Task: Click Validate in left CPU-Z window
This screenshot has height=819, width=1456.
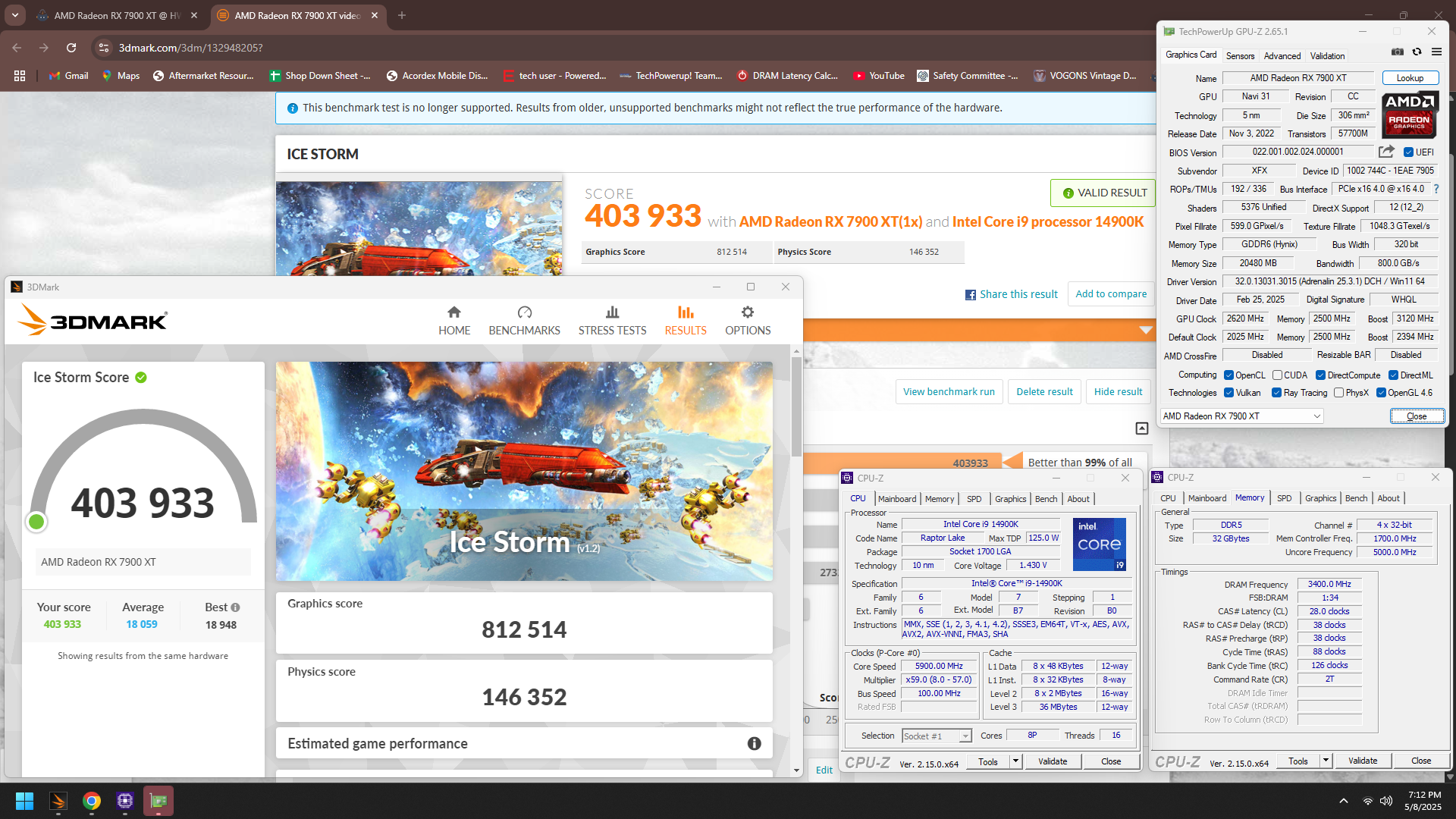Action: point(1052,761)
